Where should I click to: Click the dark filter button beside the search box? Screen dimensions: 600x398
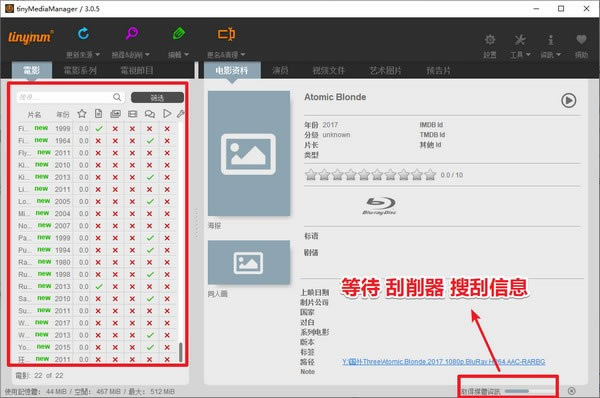coord(157,98)
